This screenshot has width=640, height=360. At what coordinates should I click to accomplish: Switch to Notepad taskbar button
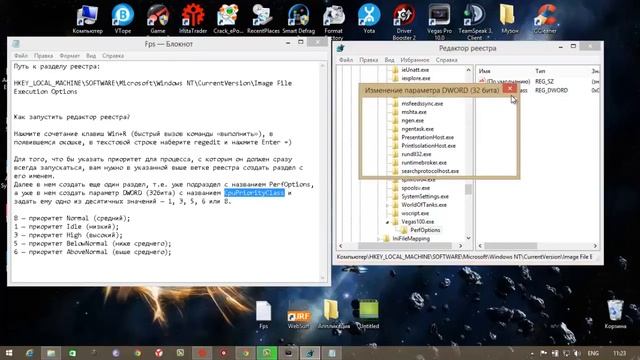[x=332, y=353]
